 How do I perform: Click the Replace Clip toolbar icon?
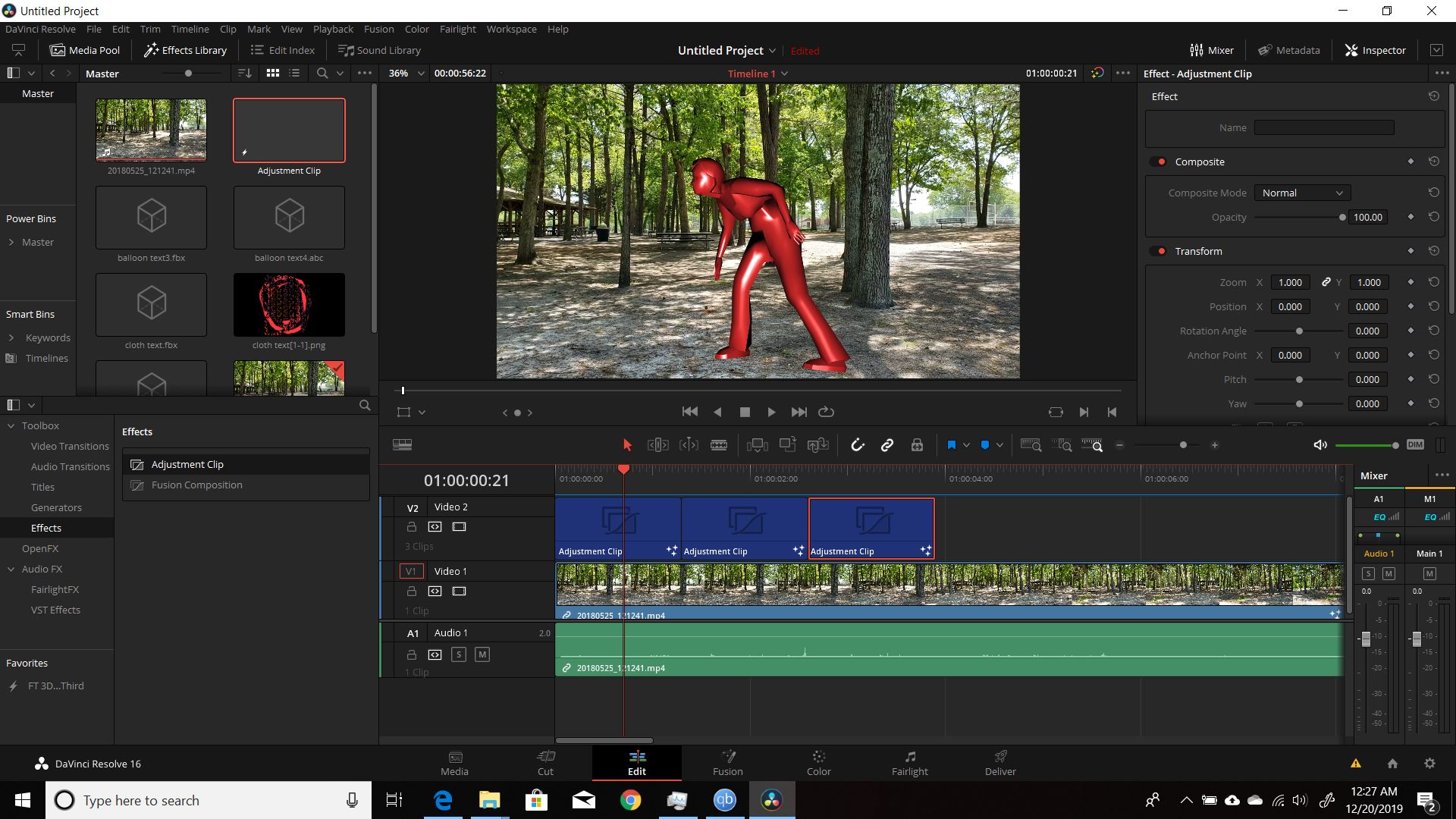(817, 445)
